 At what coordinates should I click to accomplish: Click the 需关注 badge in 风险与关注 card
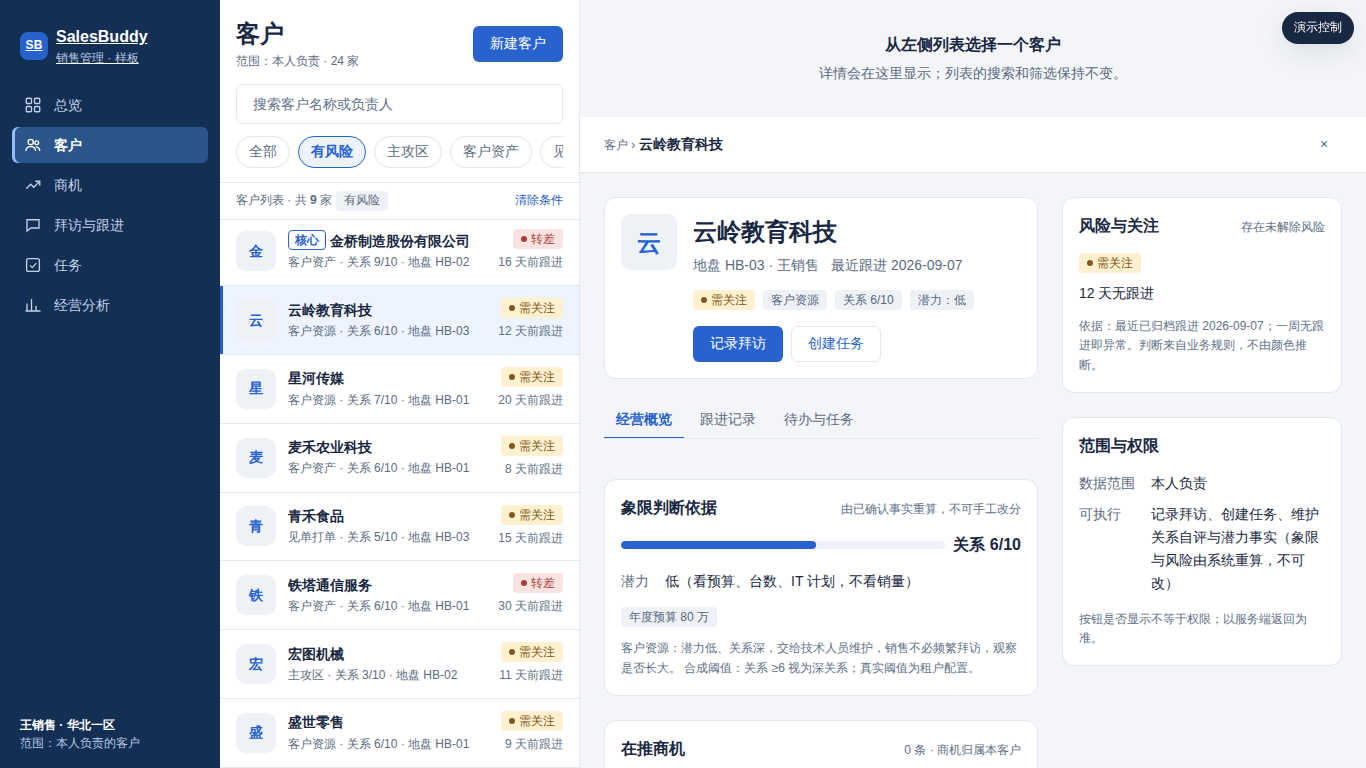tap(1110, 263)
